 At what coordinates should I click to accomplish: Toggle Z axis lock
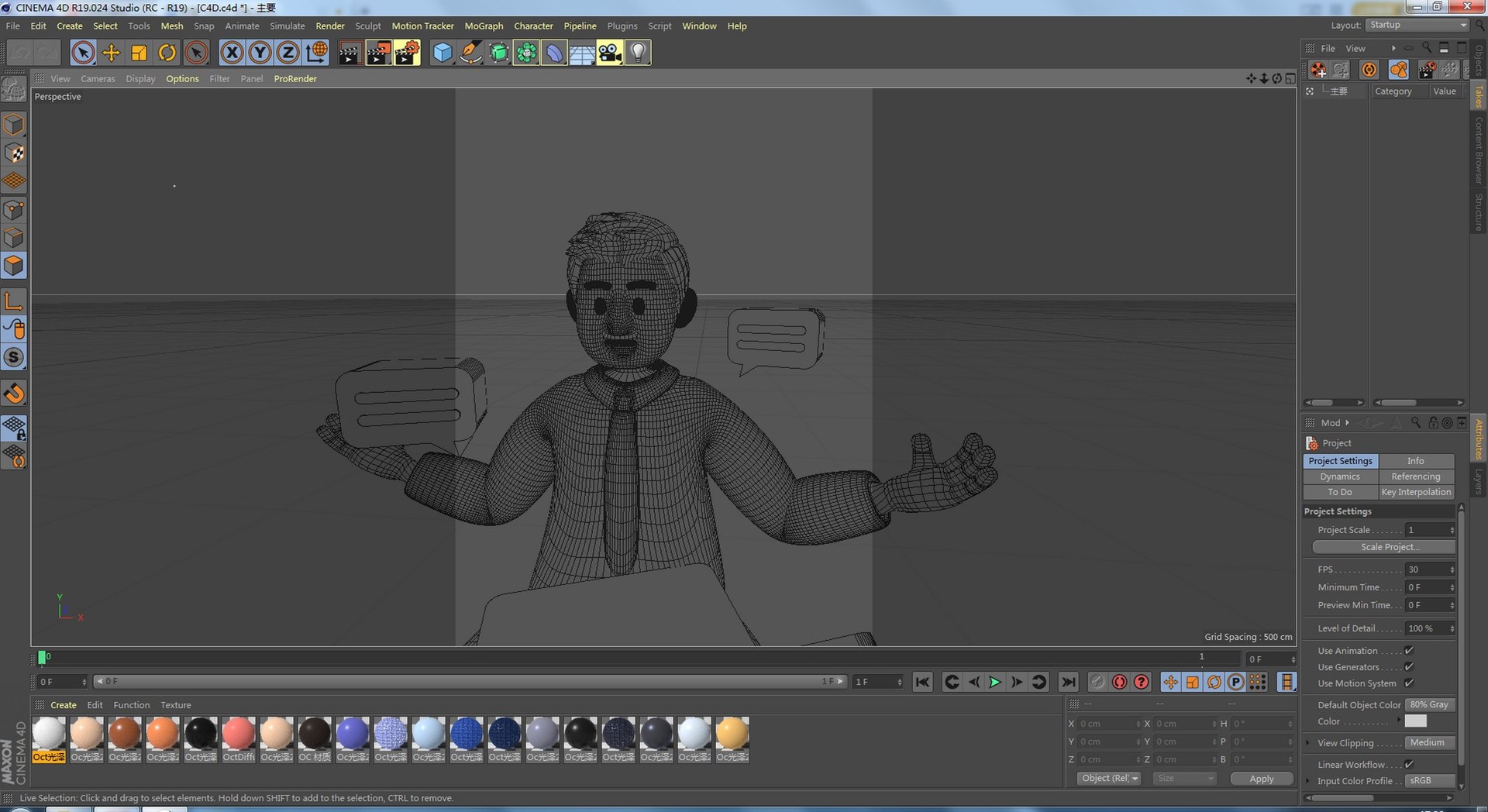tap(288, 53)
